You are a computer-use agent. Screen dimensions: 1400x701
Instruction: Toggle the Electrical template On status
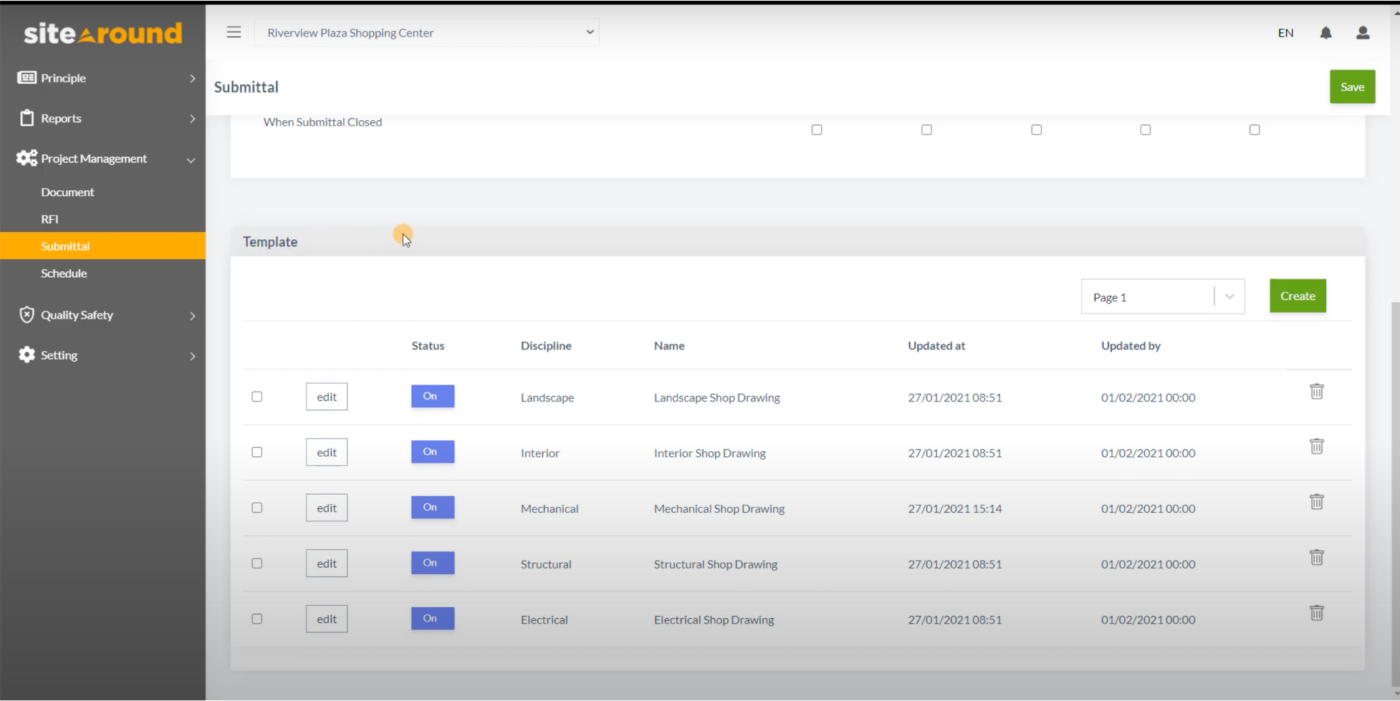(433, 618)
